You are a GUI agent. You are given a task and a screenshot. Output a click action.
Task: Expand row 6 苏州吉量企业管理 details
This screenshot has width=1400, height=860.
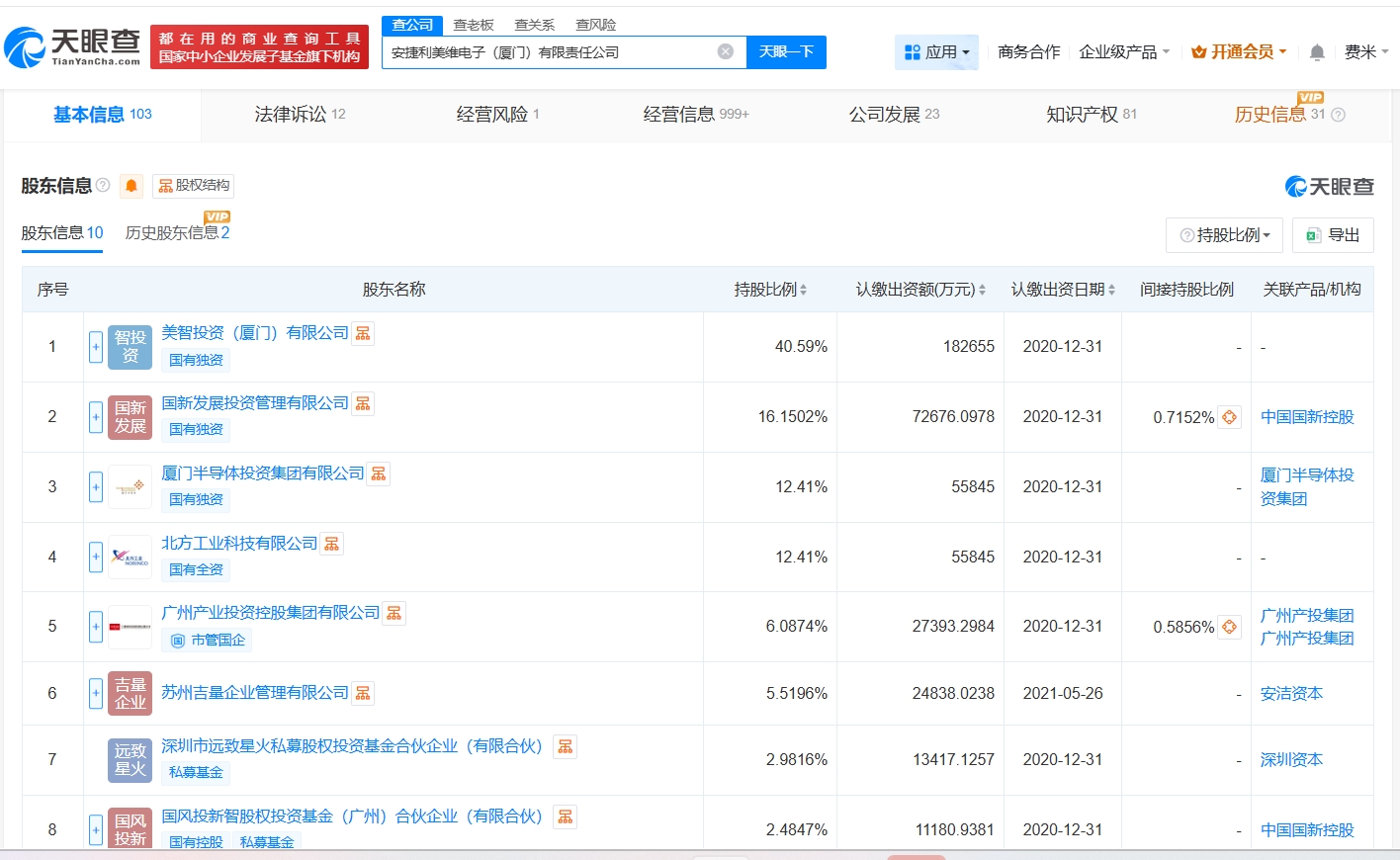click(x=96, y=693)
